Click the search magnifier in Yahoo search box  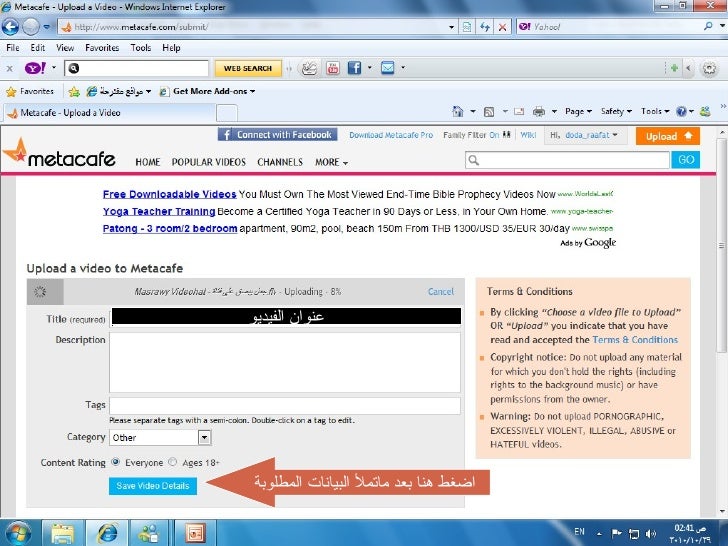click(708, 26)
